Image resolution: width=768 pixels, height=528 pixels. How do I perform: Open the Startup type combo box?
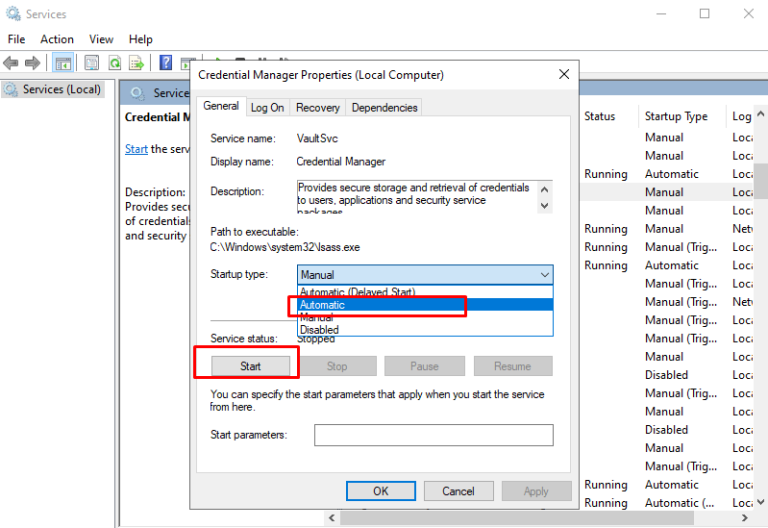pos(425,275)
